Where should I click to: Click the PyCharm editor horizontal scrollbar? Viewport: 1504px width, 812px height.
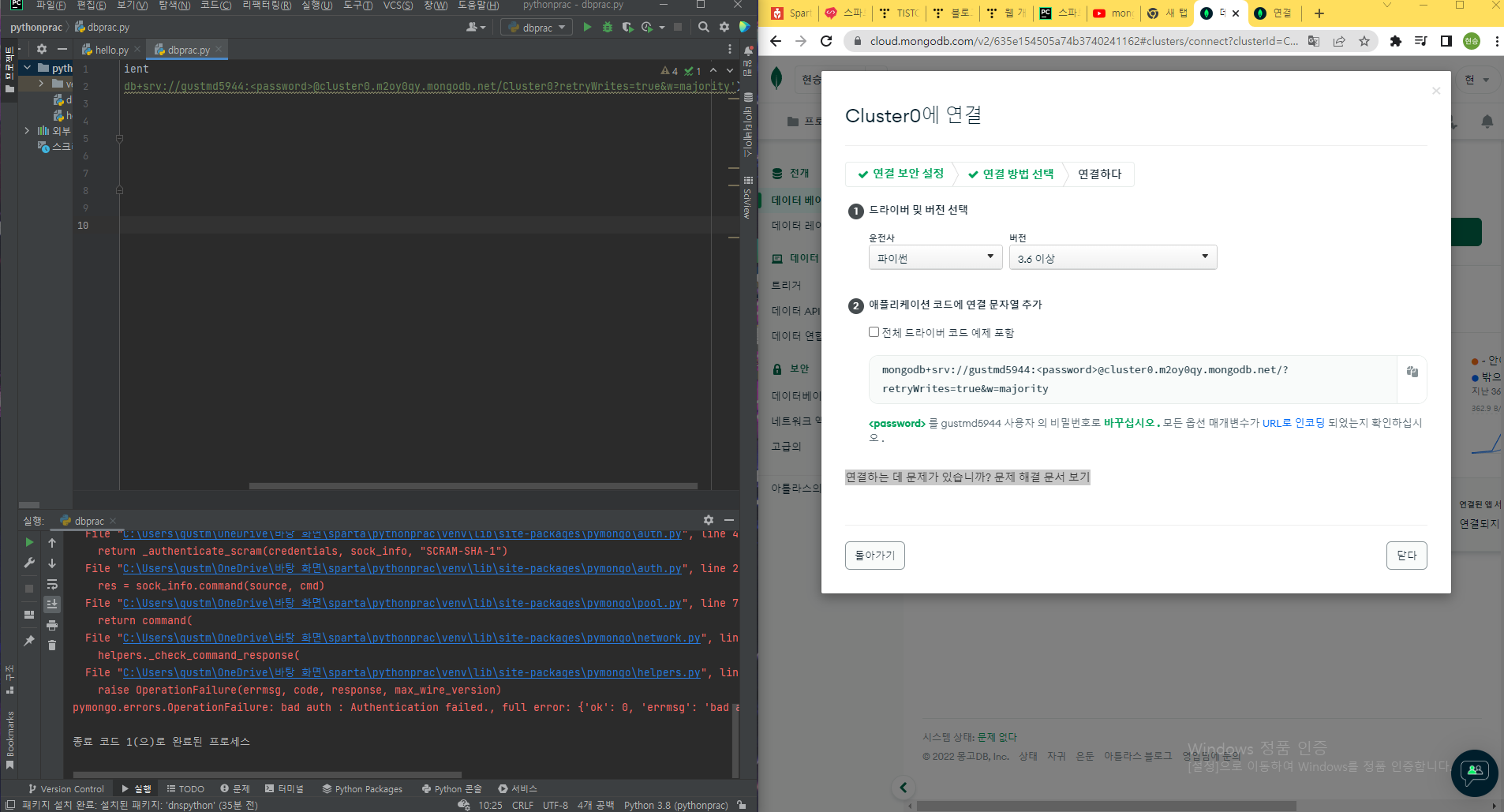473,486
